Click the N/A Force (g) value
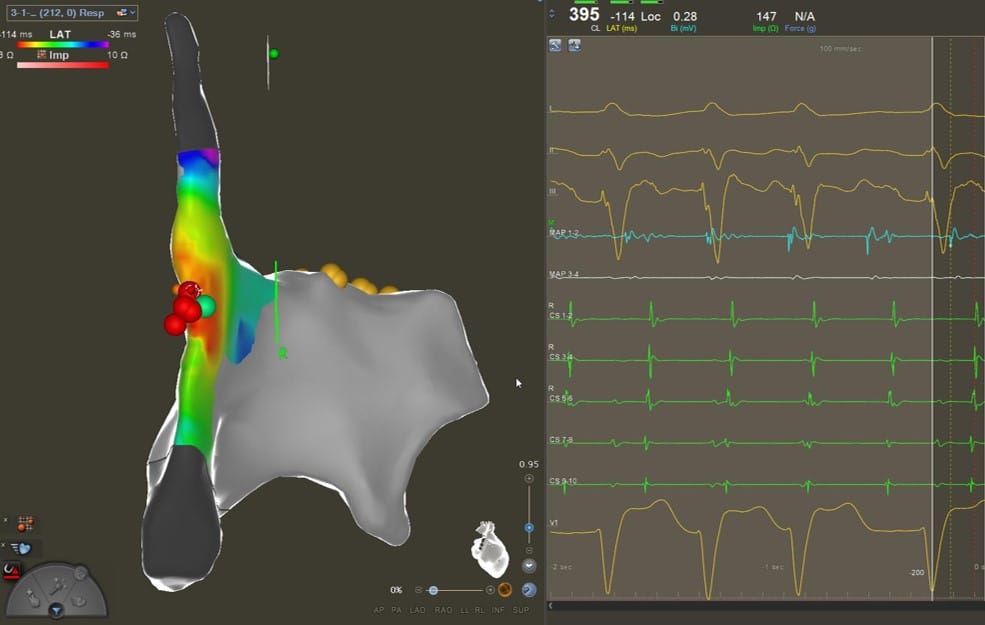The image size is (985, 625). (804, 16)
